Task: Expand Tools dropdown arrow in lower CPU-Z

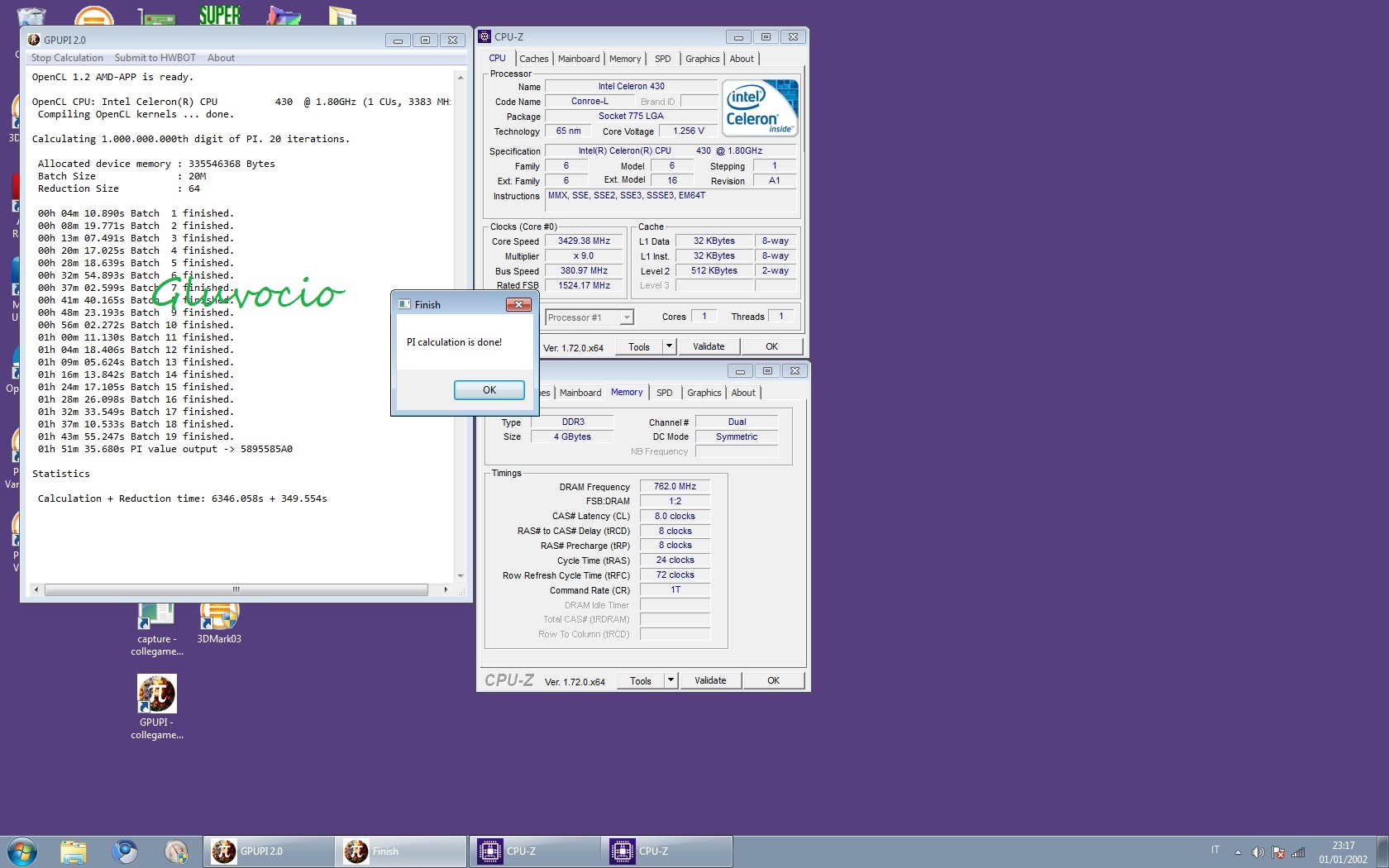Action: tap(671, 681)
